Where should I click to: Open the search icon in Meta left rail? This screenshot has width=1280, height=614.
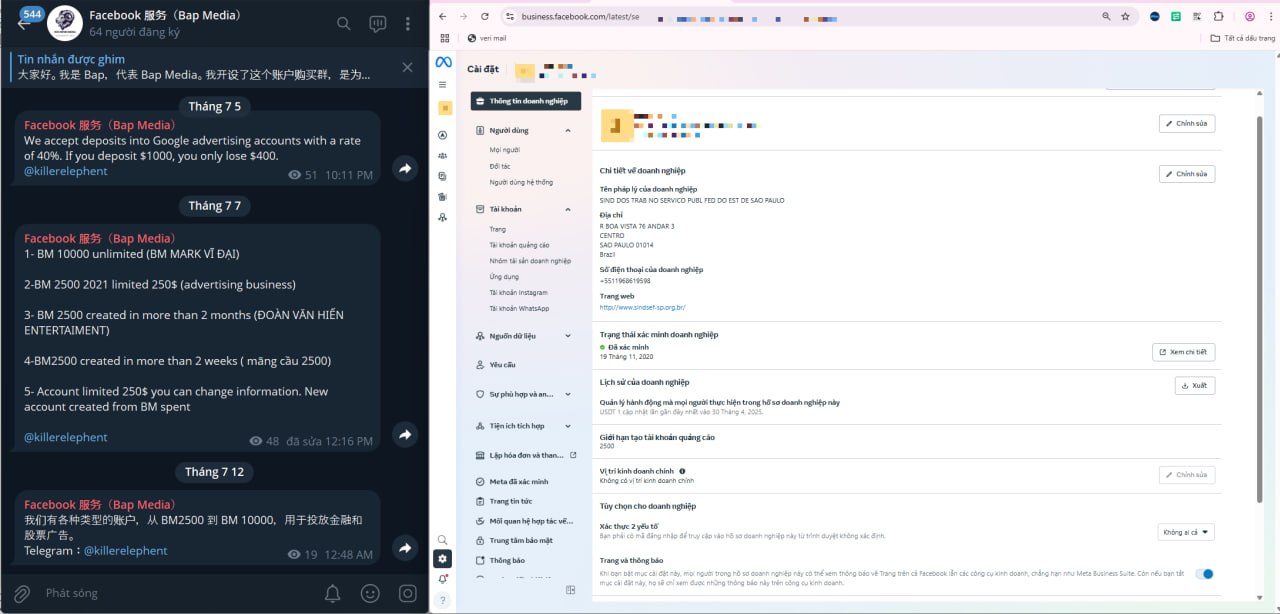click(443, 540)
